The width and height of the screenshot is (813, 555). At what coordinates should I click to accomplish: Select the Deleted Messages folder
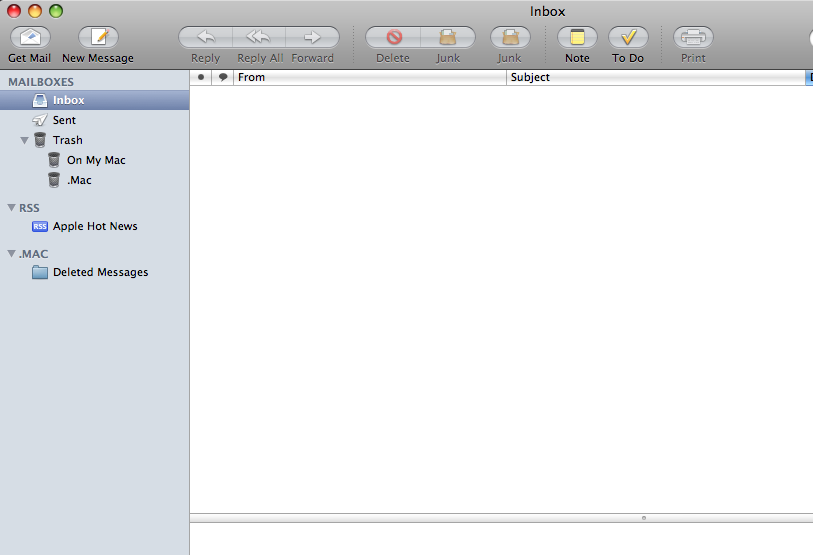point(94,272)
